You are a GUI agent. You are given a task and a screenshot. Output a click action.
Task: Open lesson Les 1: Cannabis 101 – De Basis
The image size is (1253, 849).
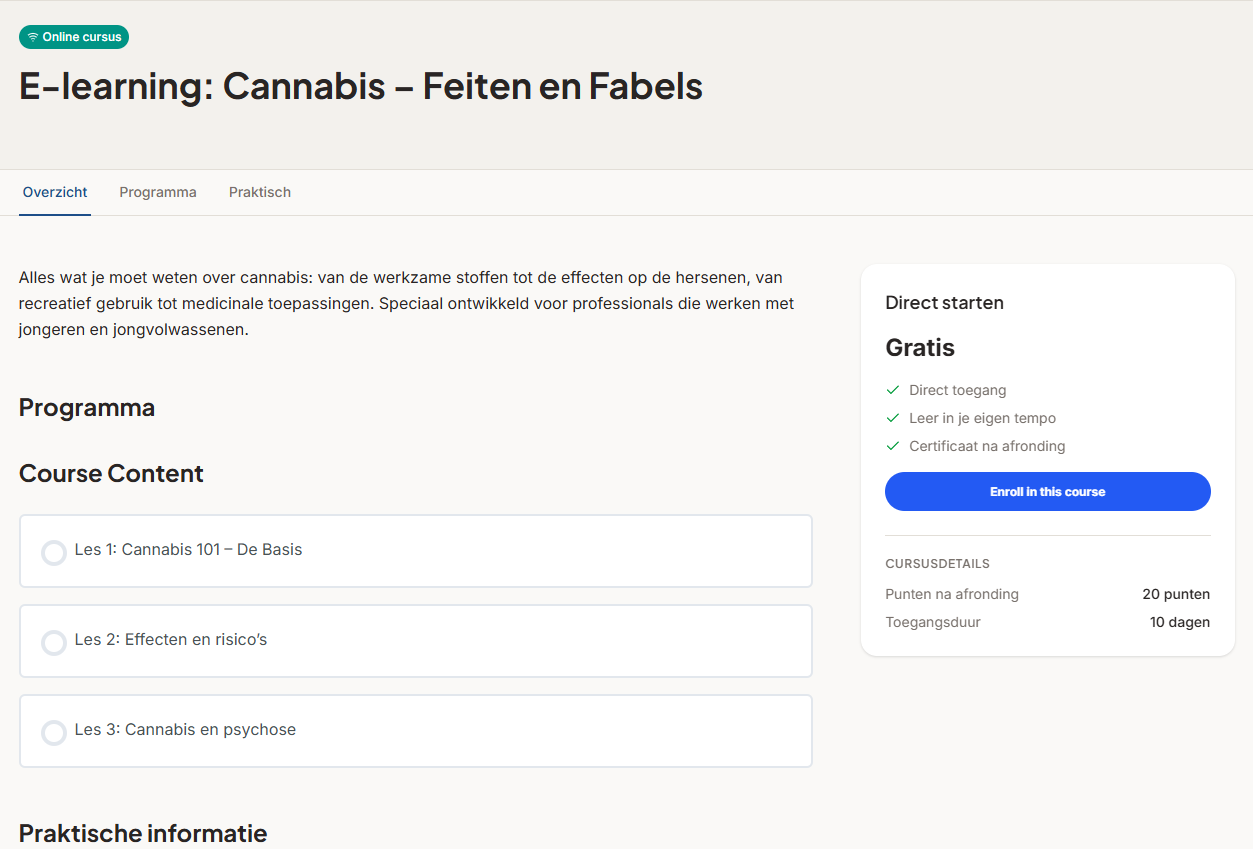point(188,550)
